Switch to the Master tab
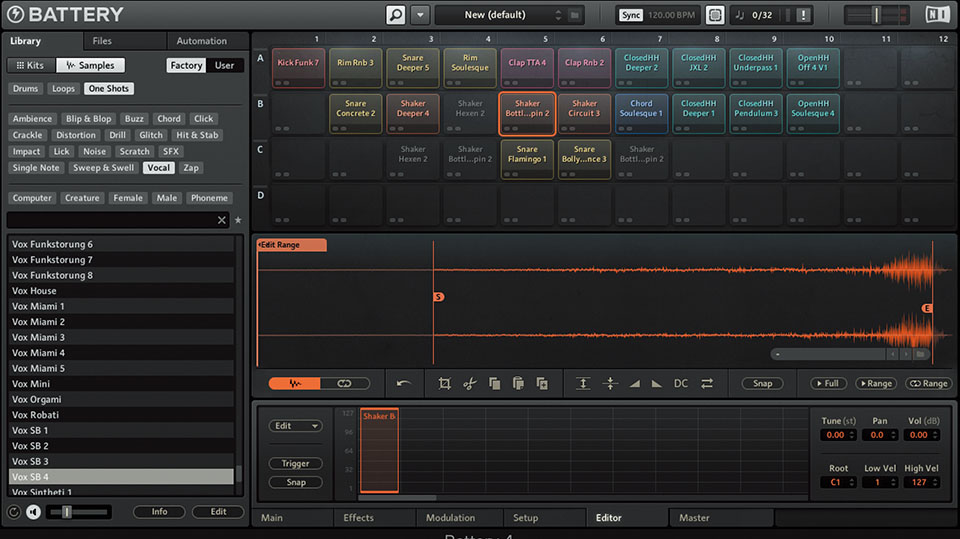Screen dimensions: 960x539 tap(721, 518)
